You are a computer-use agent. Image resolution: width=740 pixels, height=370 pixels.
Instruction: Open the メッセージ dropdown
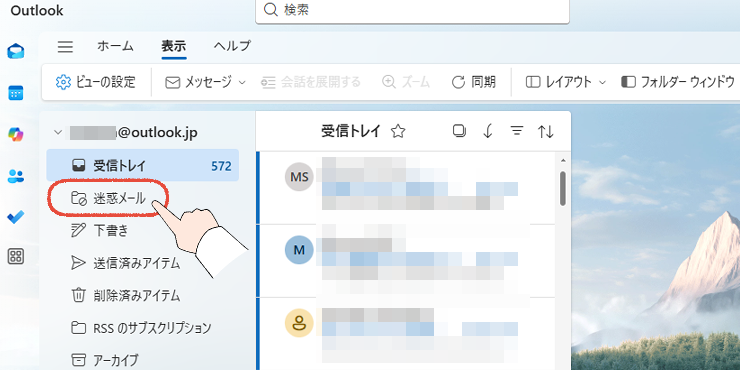coord(205,82)
